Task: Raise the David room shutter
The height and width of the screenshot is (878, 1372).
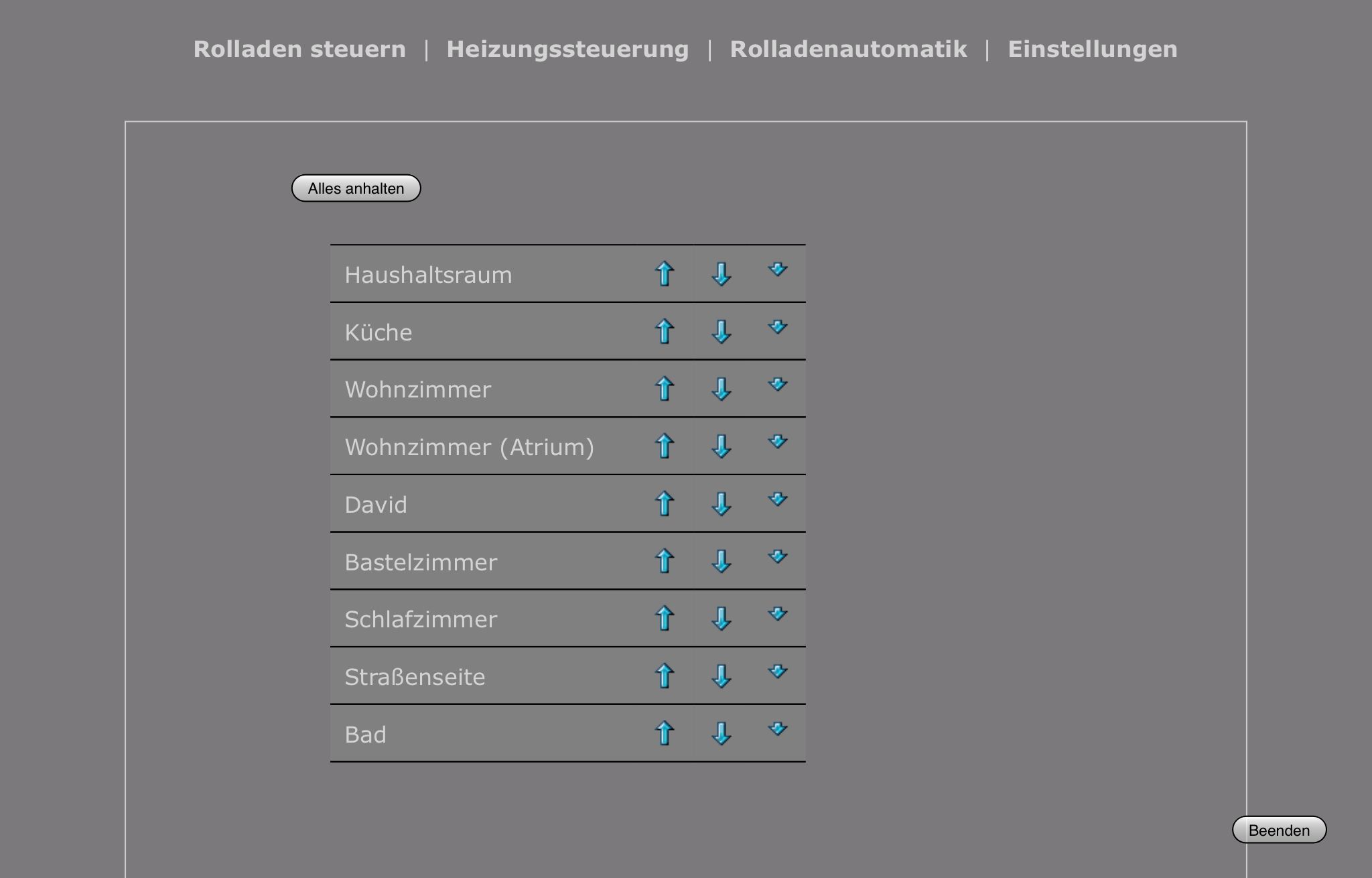Action: point(664,504)
